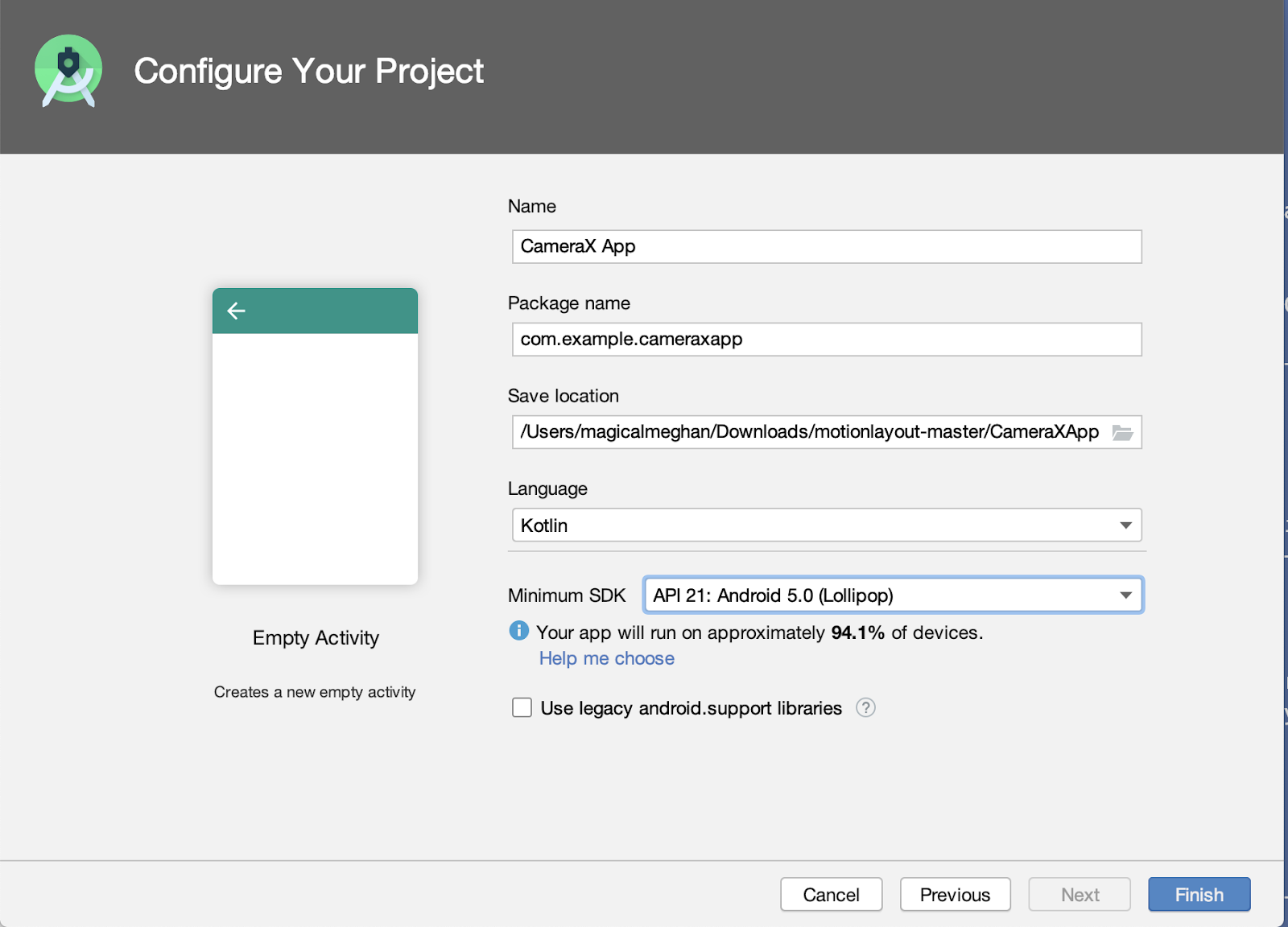Click the back arrow in the activity preview

point(236,311)
